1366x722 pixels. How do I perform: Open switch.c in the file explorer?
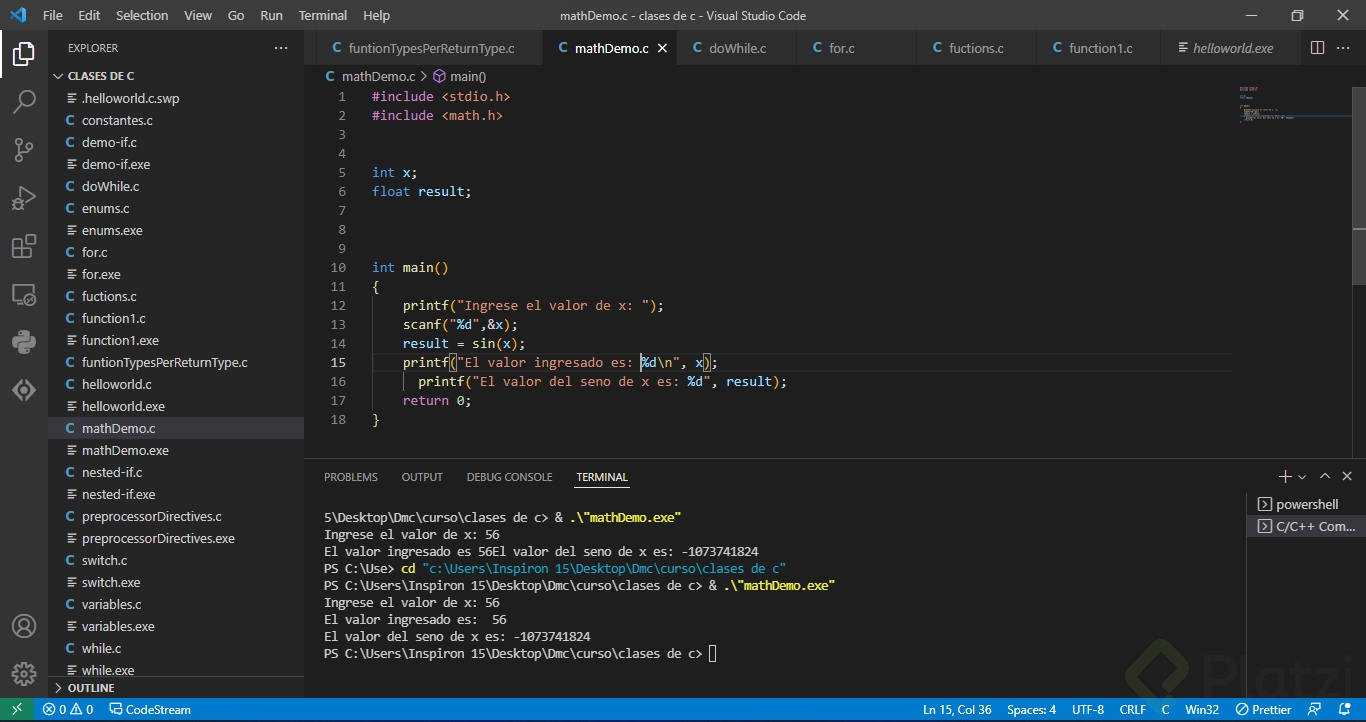tap(104, 560)
